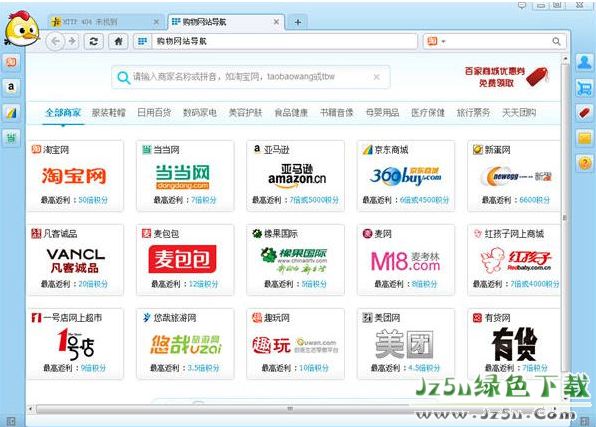The image size is (596, 427).
Task: Select the 母婴用品 category tab
Action: [382, 113]
